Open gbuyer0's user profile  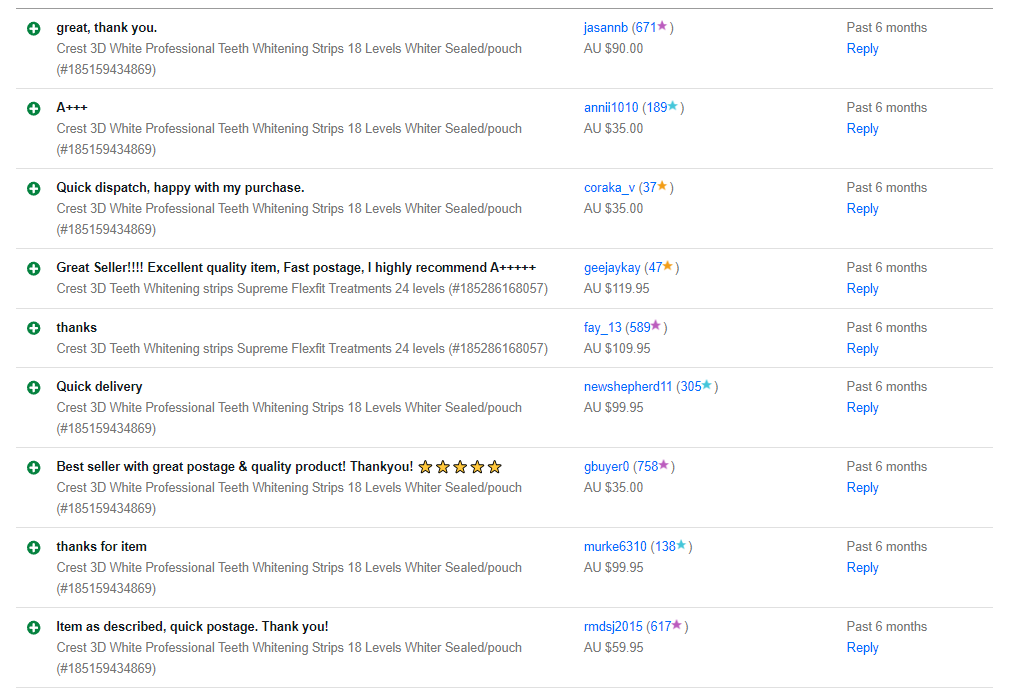point(606,467)
